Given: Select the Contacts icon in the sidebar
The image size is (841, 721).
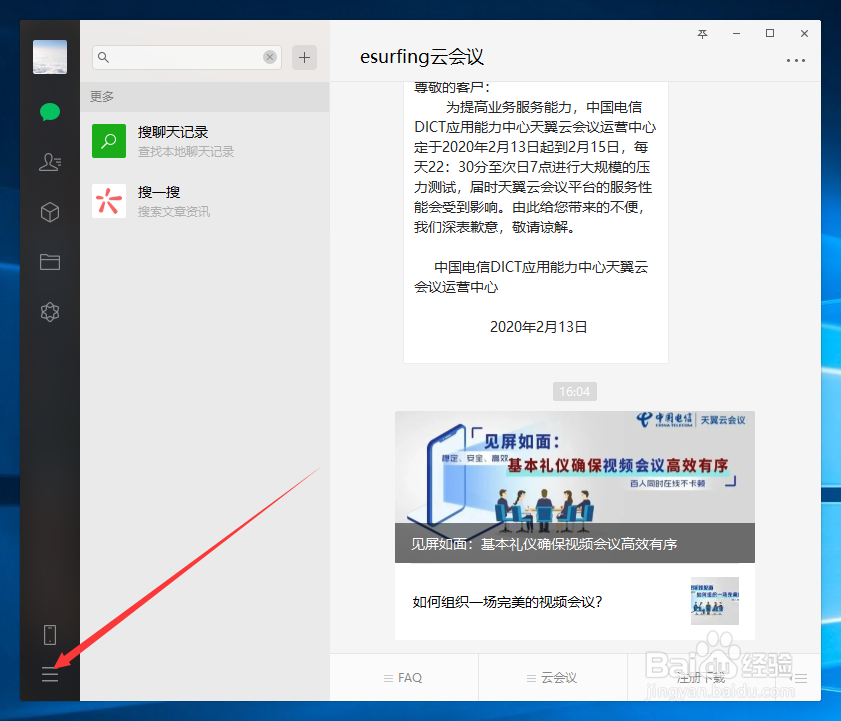Looking at the screenshot, I should pyautogui.click(x=50, y=162).
